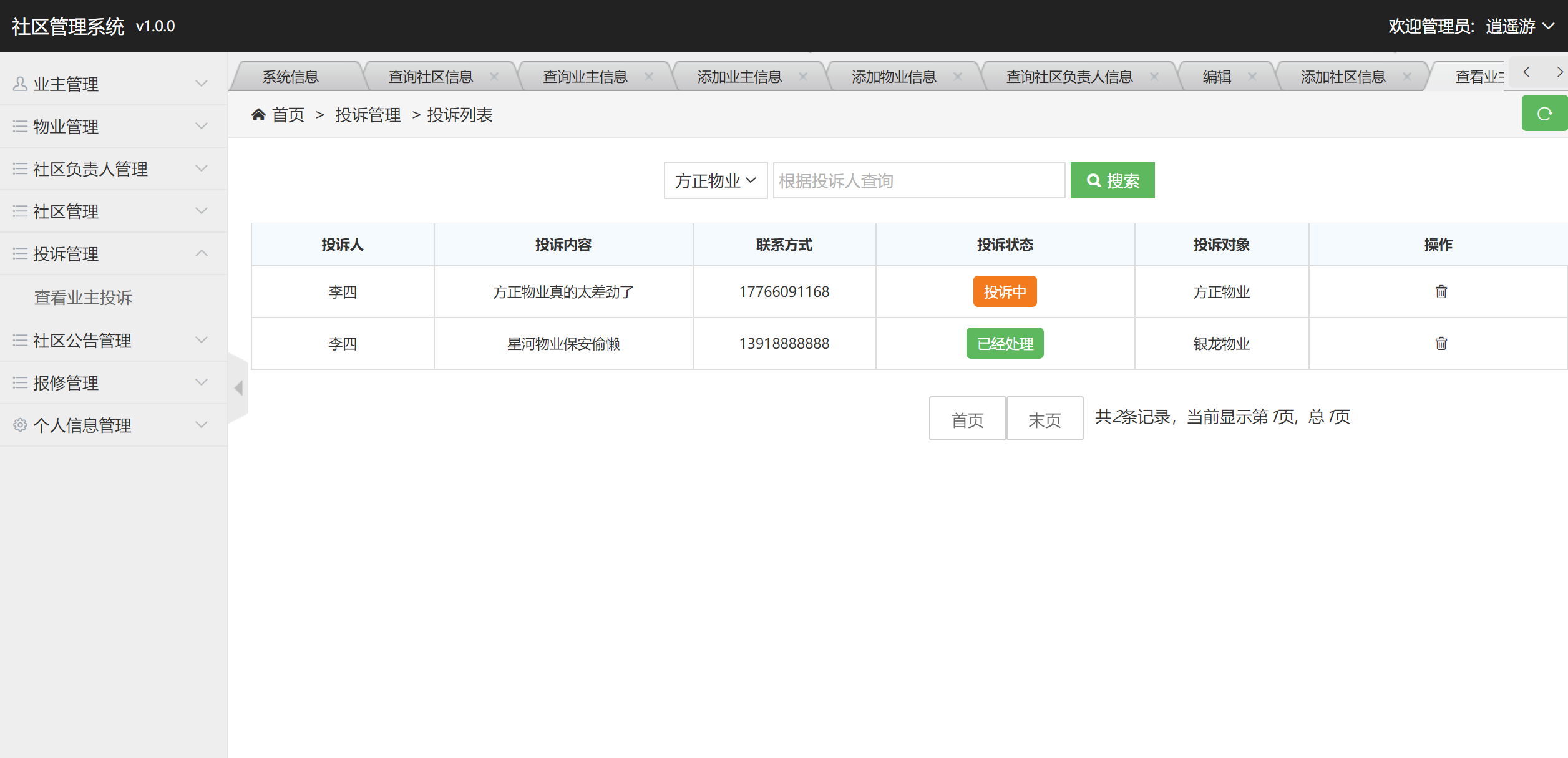
Task: Click the home icon in breadcrumb
Action: (x=260, y=114)
